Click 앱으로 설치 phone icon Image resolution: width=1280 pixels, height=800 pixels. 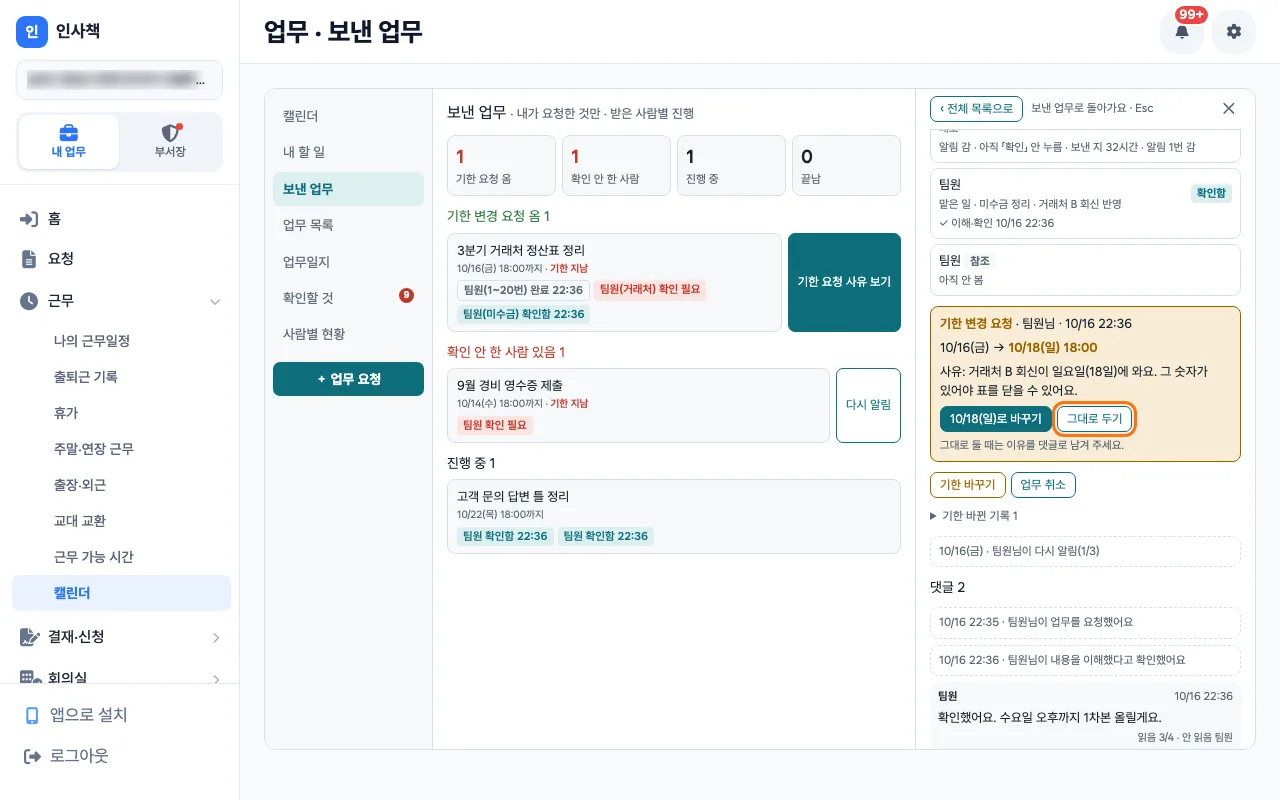pyautogui.click(x=32, y=715)
